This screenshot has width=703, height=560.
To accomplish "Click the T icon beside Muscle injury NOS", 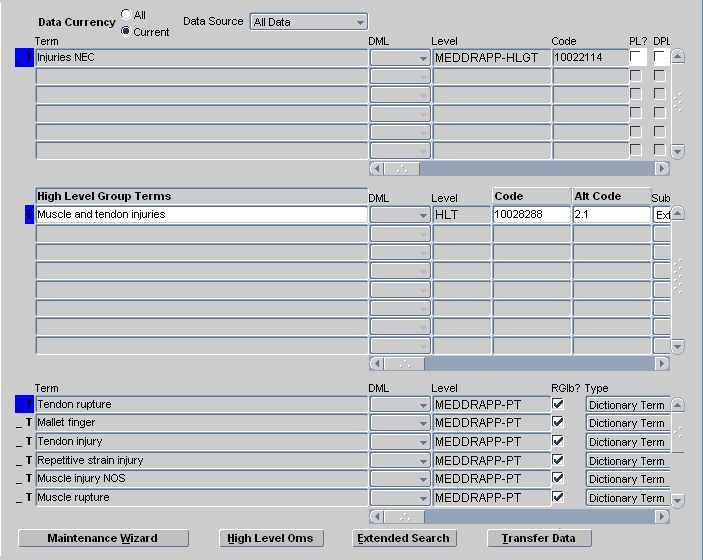I will coord(29,478).
